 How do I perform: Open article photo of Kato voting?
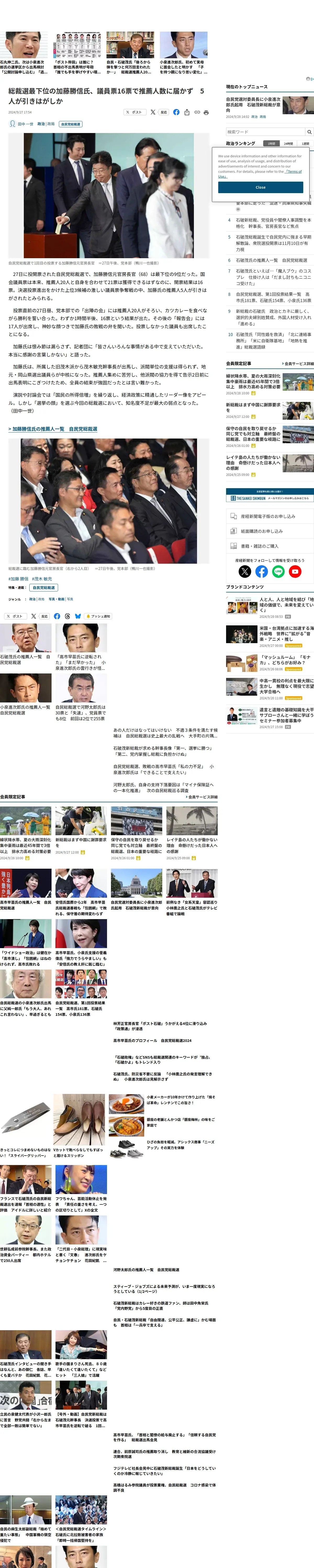coord(109,195)
